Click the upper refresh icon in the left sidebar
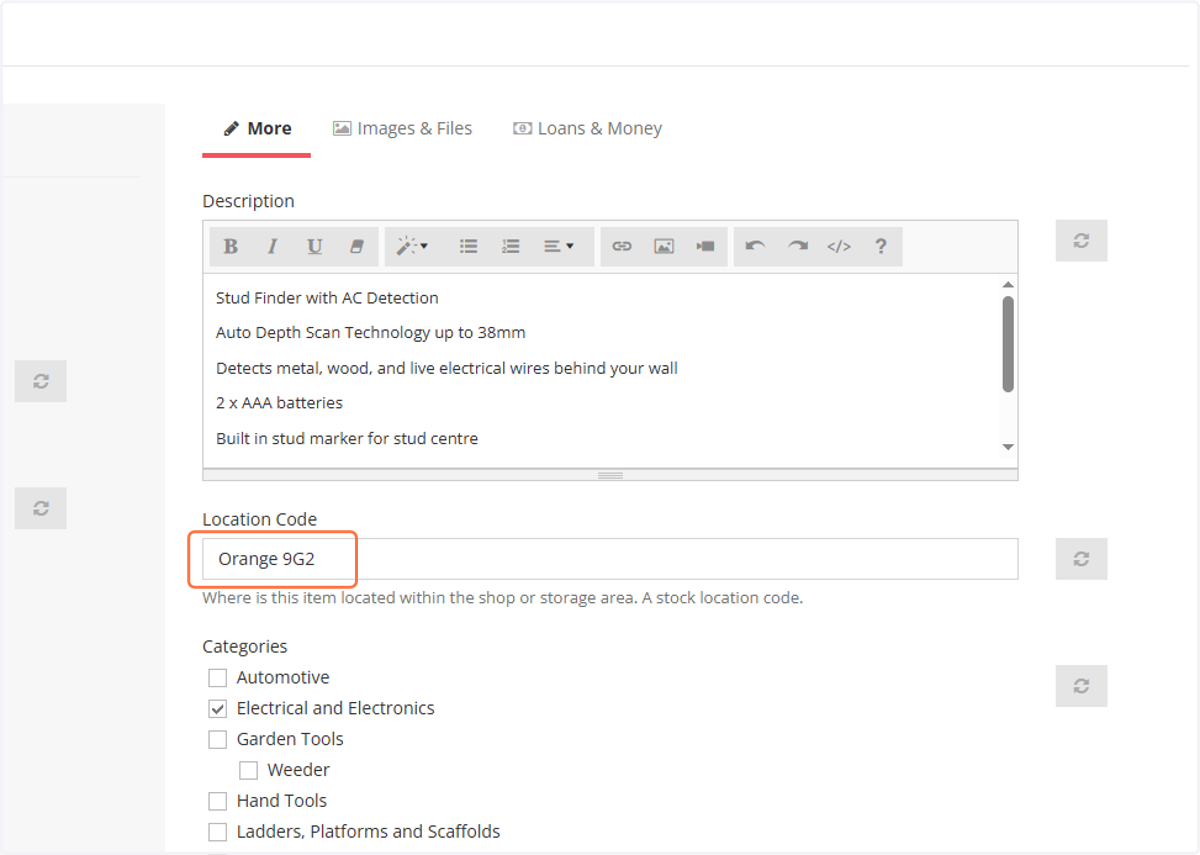The image size is (1200, 855). pyautogui.click(x=41, y=382)
